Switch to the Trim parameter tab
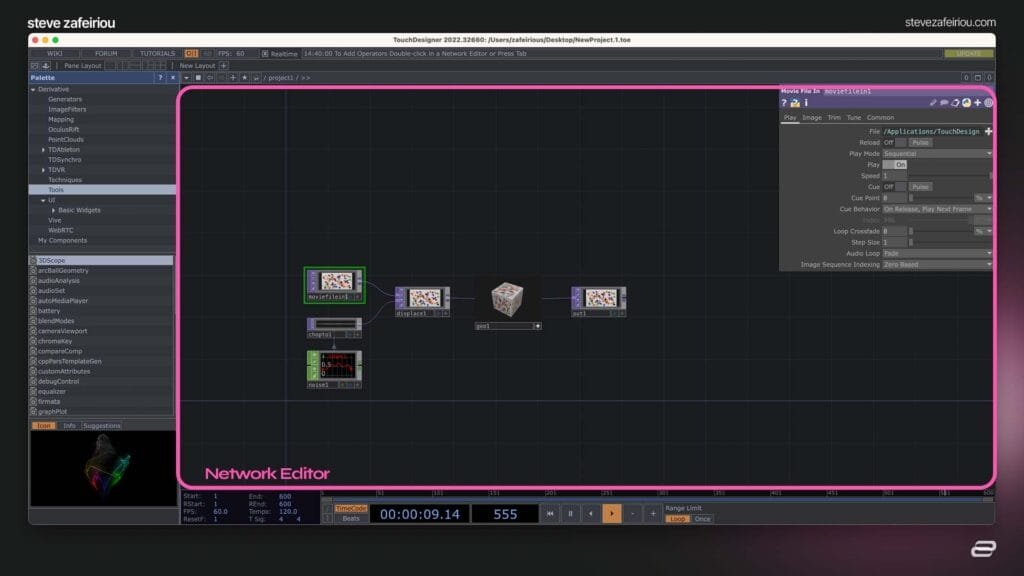Screen dimensions: 1024x576 tap(834, 118)
